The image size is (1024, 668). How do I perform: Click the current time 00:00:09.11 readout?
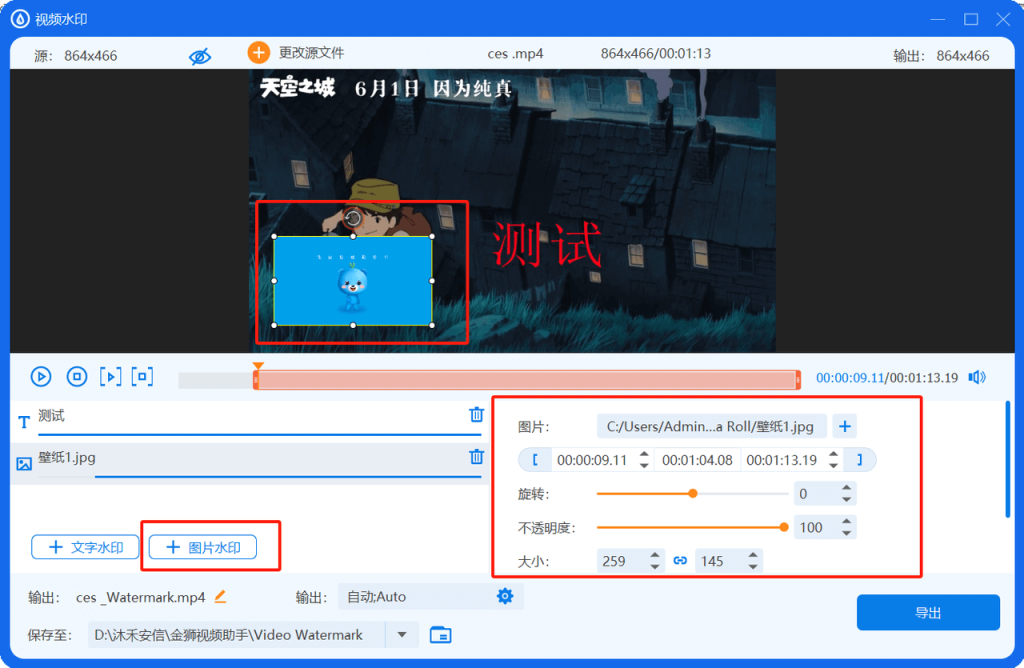(x=850, y=378)
